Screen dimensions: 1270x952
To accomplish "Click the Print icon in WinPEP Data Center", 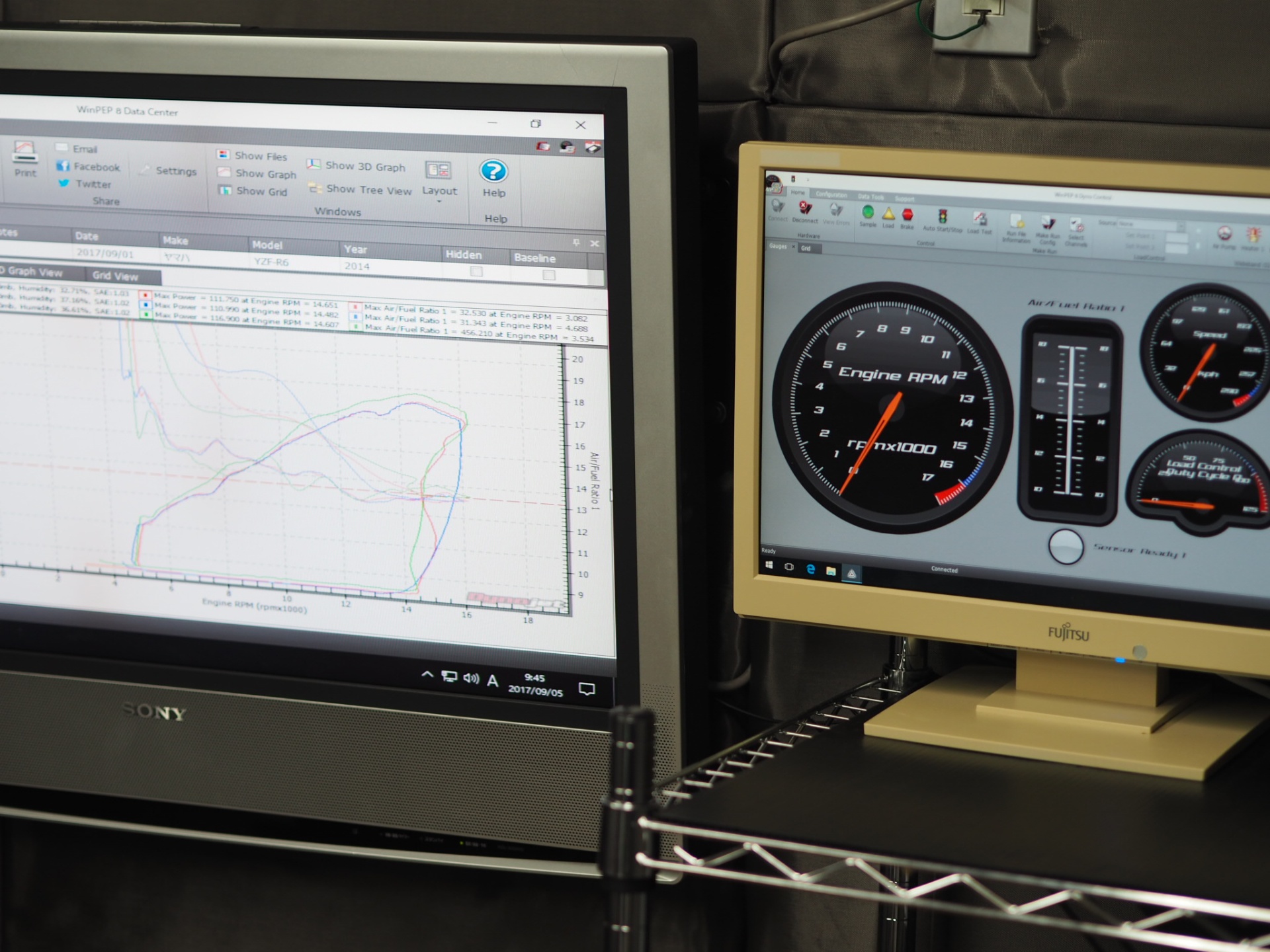I will click(25, 159).
